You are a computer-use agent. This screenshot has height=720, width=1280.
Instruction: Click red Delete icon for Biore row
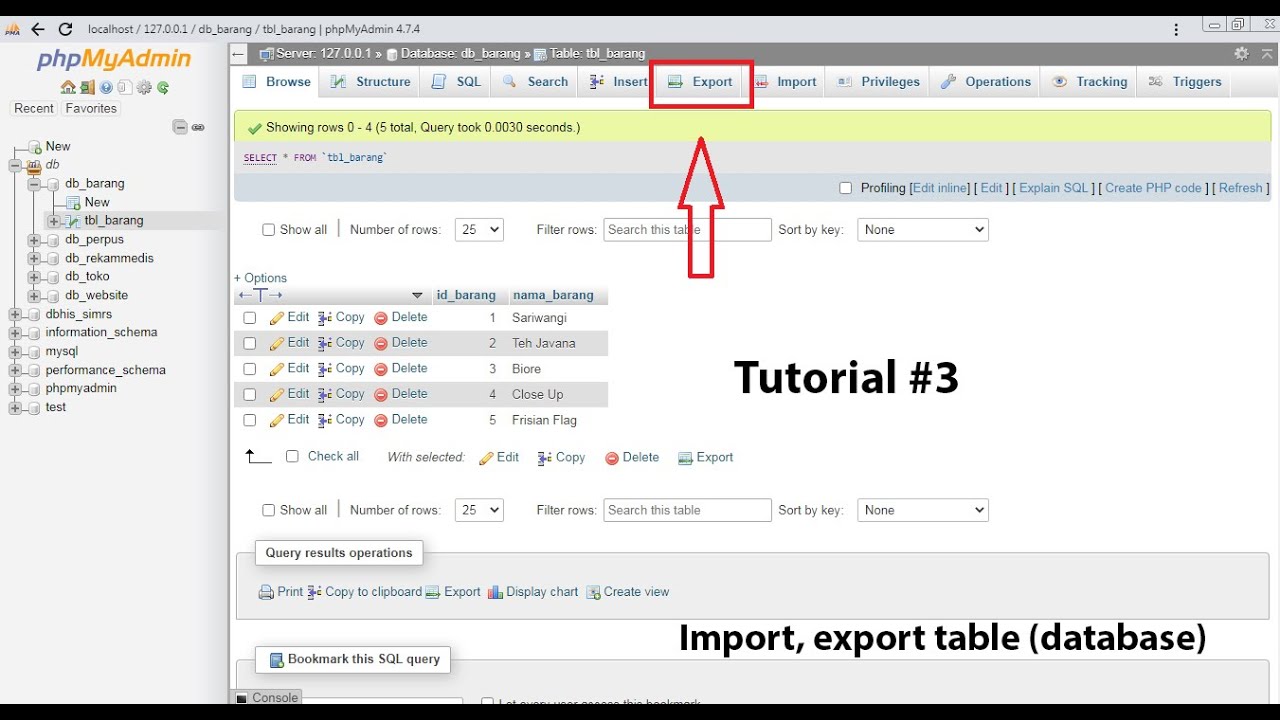(x=381, y=369)
